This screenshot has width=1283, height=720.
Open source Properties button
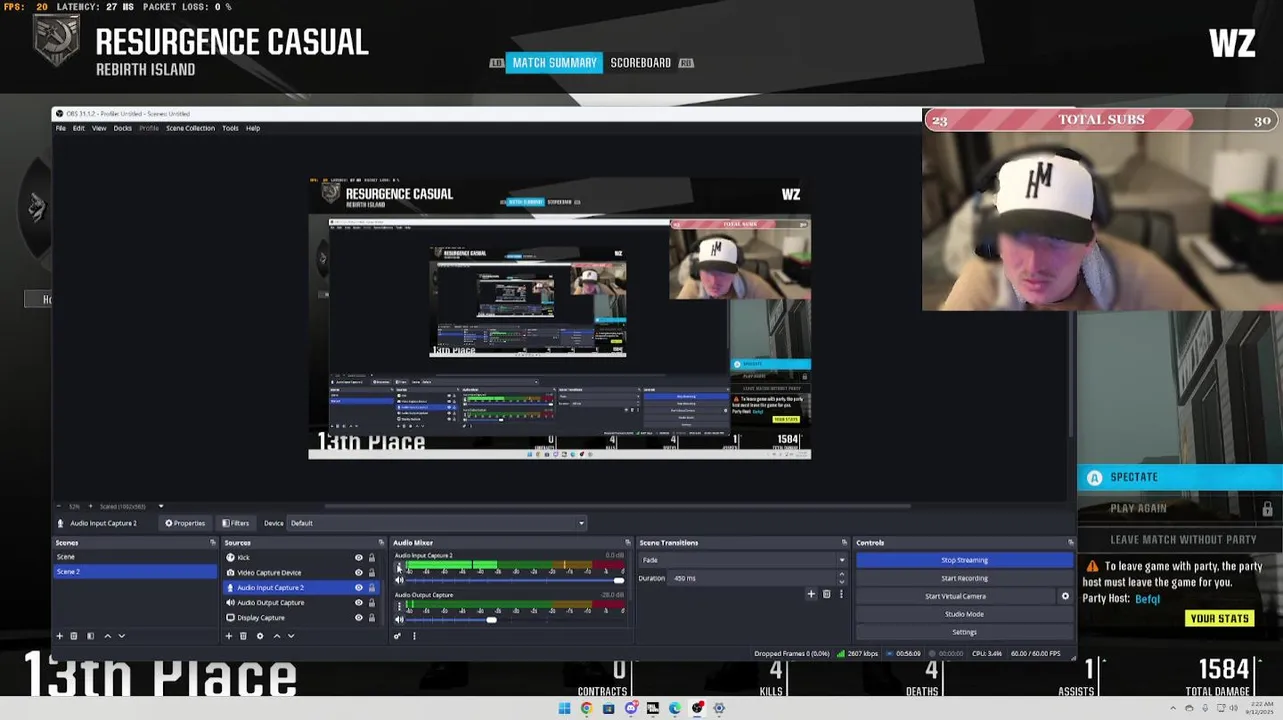coord(185,523)
